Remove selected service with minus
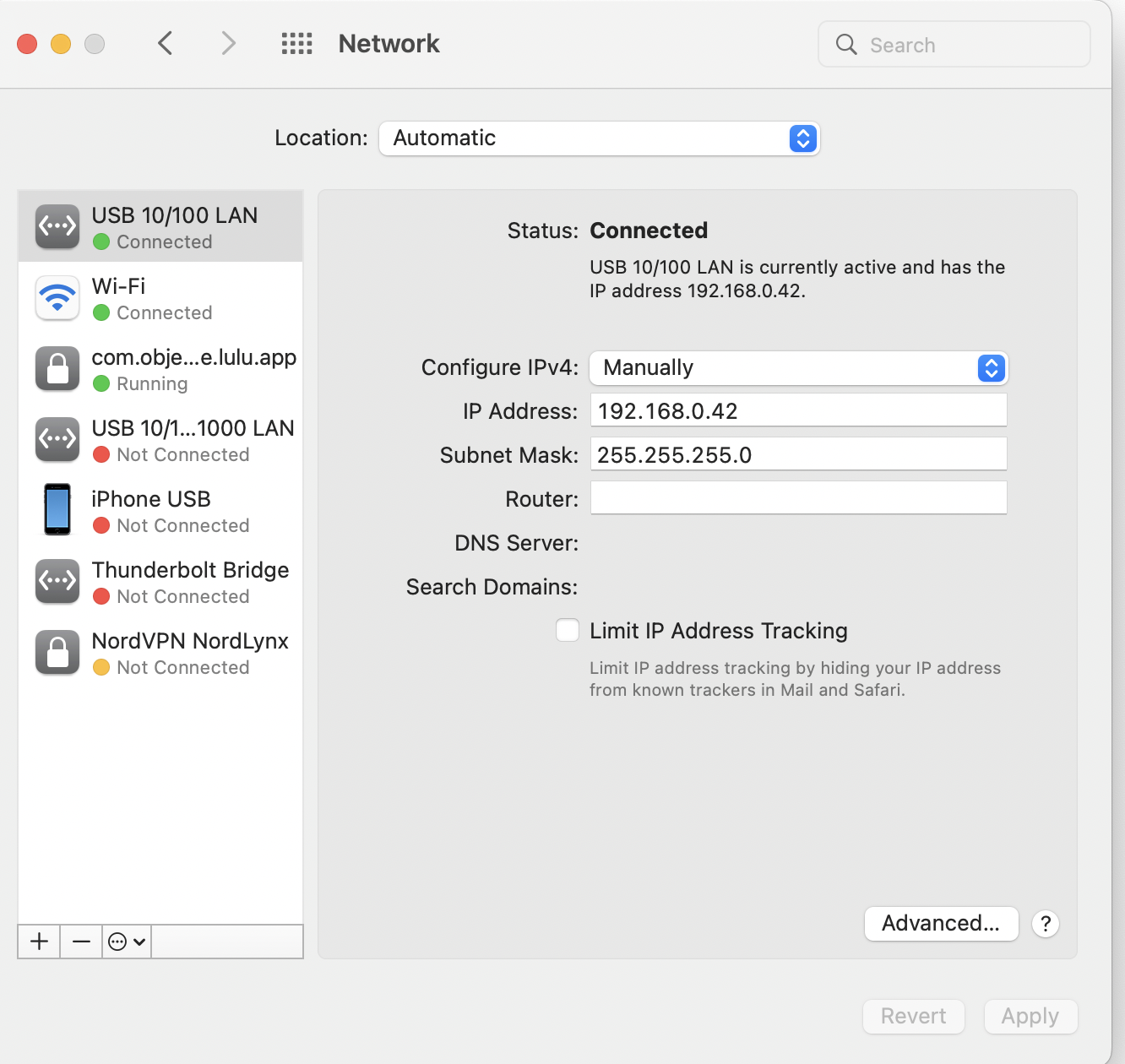The width and height of the screenshot is (1125, 1064). pos(81,942)
